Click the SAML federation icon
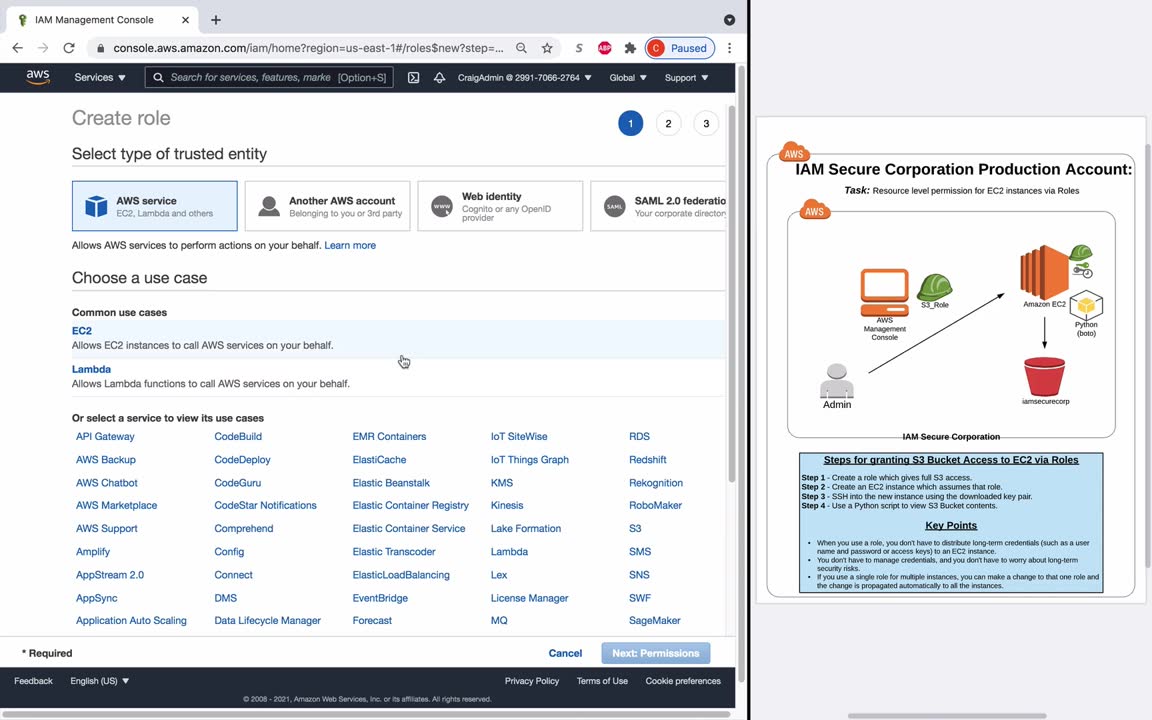 [614, 206]
